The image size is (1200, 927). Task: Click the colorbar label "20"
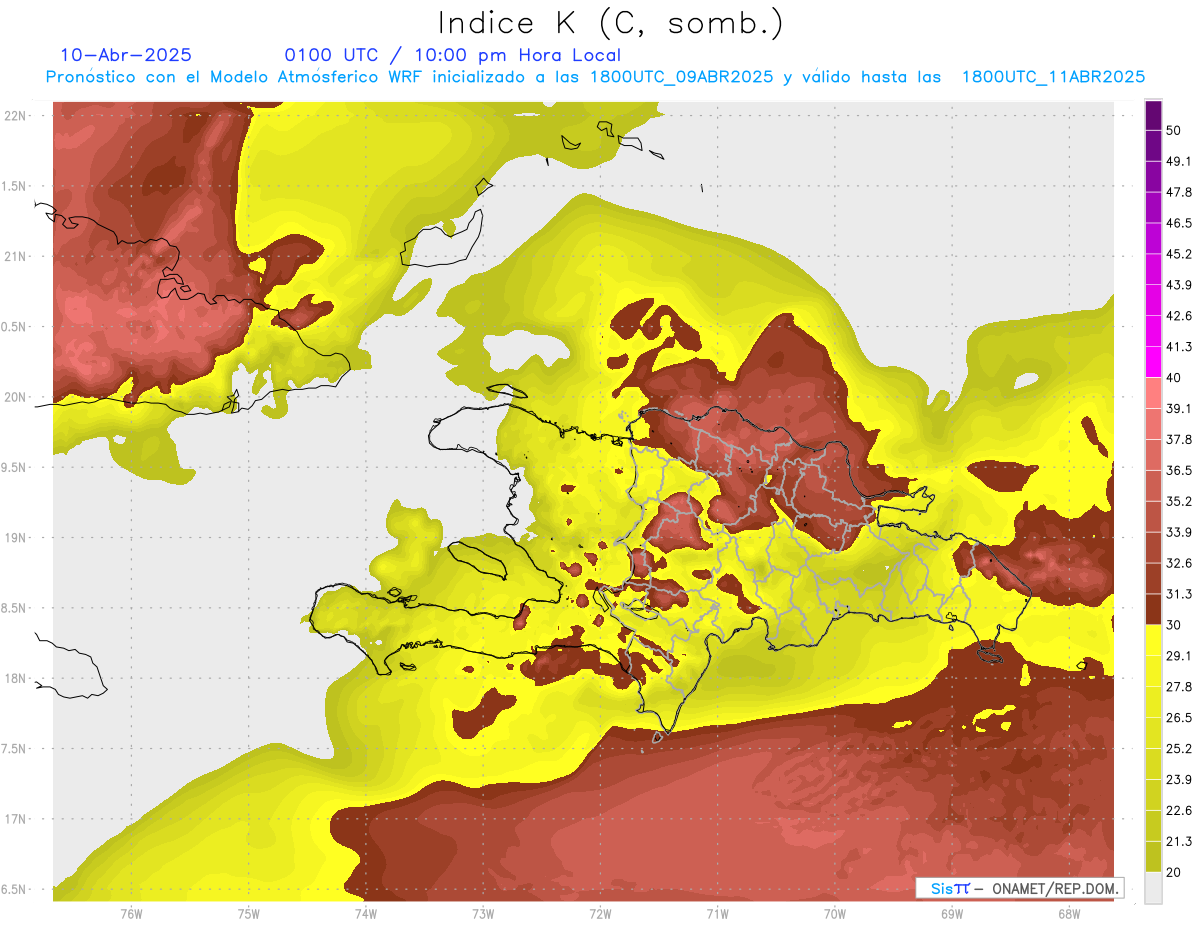click(1173, 873)
